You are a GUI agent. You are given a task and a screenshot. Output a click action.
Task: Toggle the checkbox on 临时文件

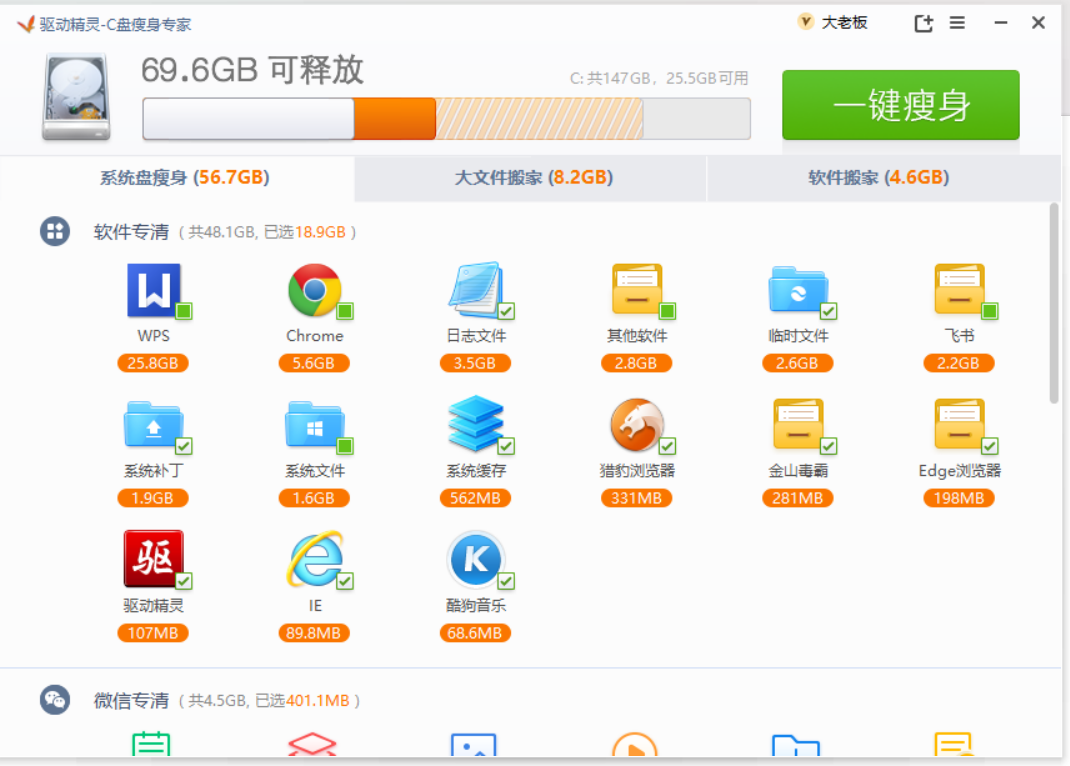click(x=828, y=311)
